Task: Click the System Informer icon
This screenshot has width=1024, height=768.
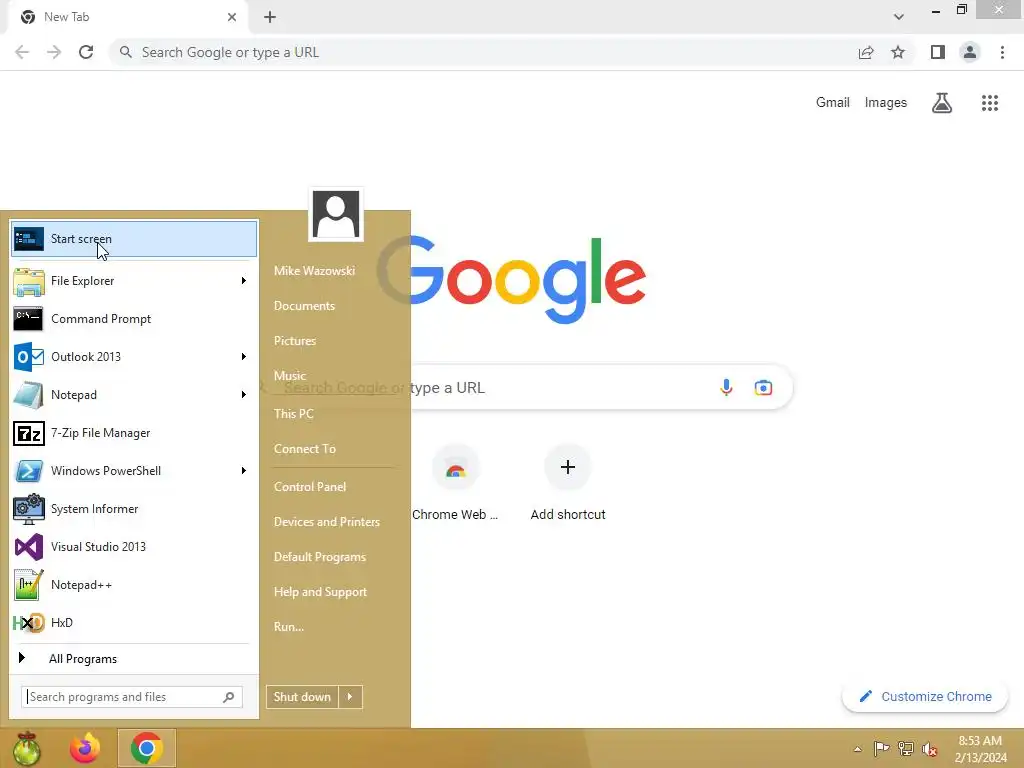Action: coord(29,509)
